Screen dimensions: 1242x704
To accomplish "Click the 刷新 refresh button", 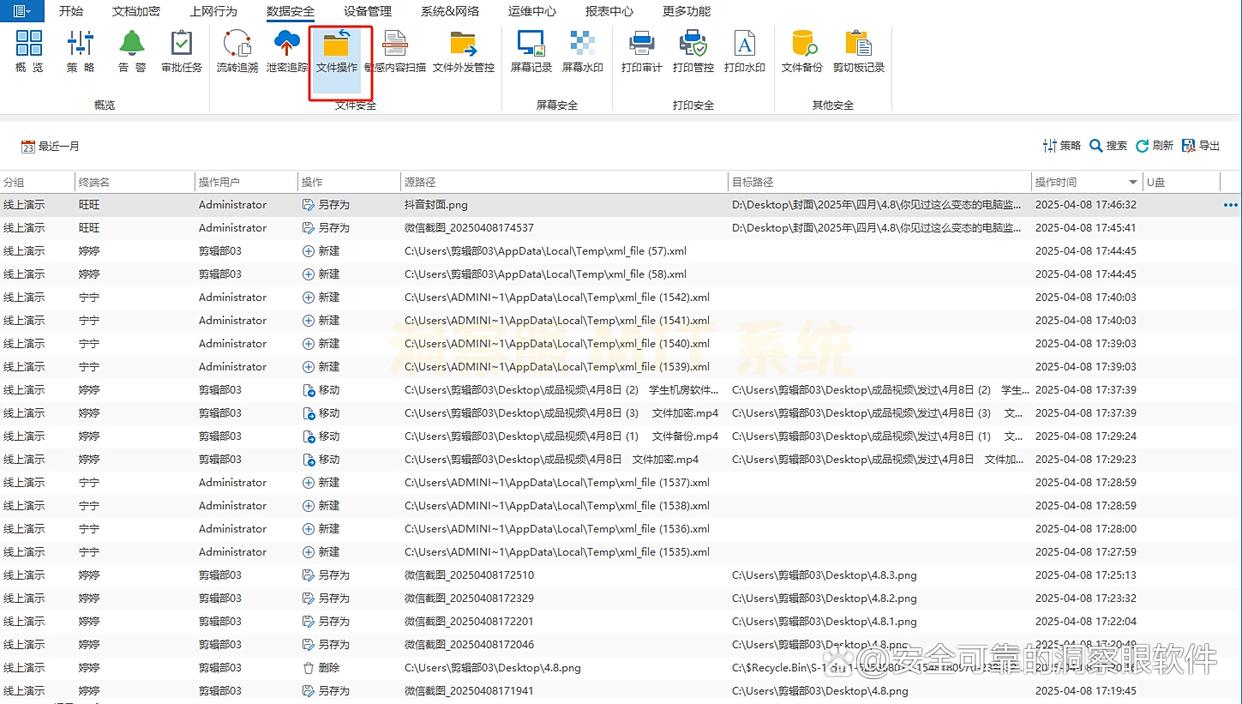I will [1154, 146].
